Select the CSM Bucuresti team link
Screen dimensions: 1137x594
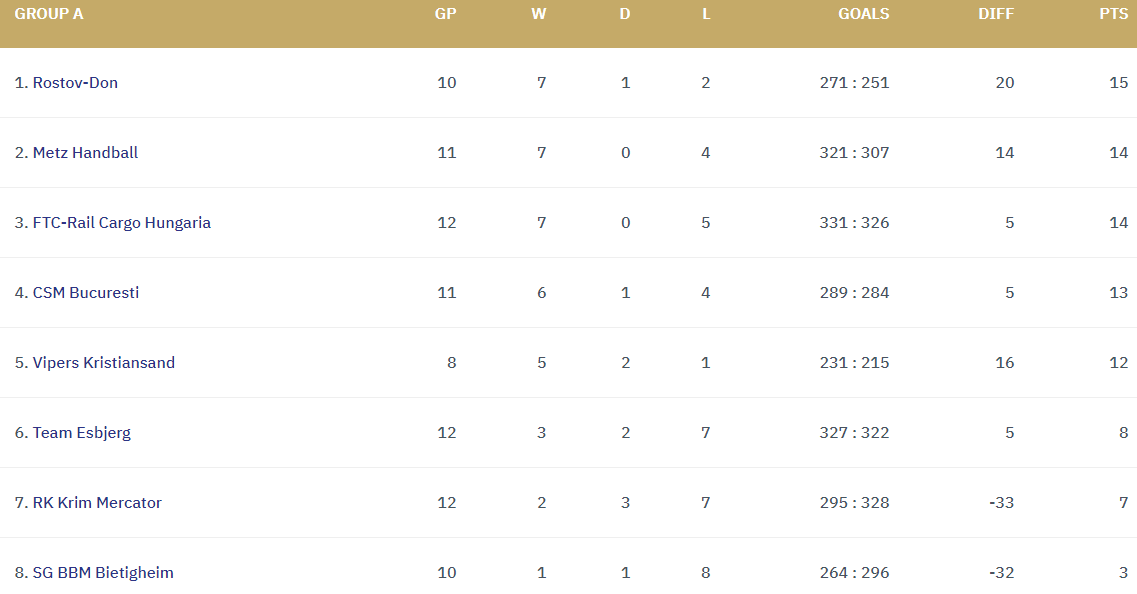pyautogui.click(x=85, y=293)
